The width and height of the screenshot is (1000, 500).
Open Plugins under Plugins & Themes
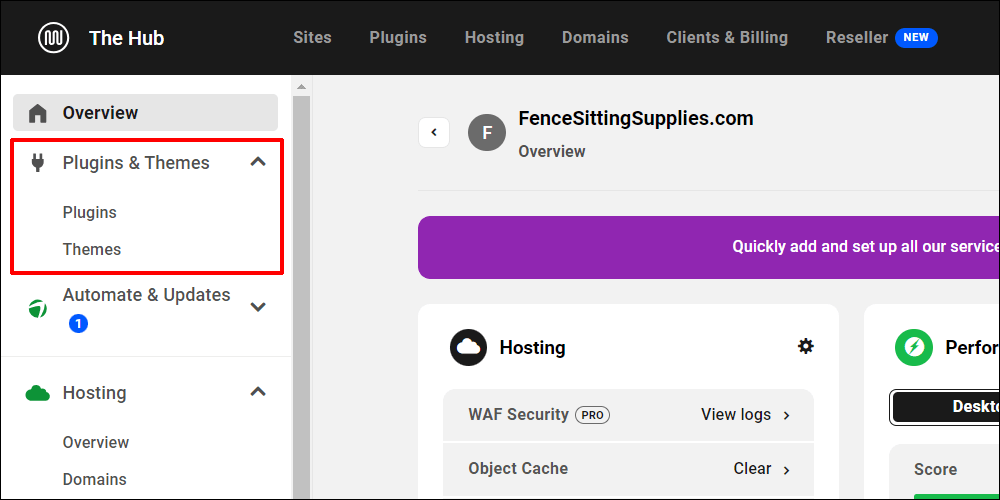click(89, 212)
